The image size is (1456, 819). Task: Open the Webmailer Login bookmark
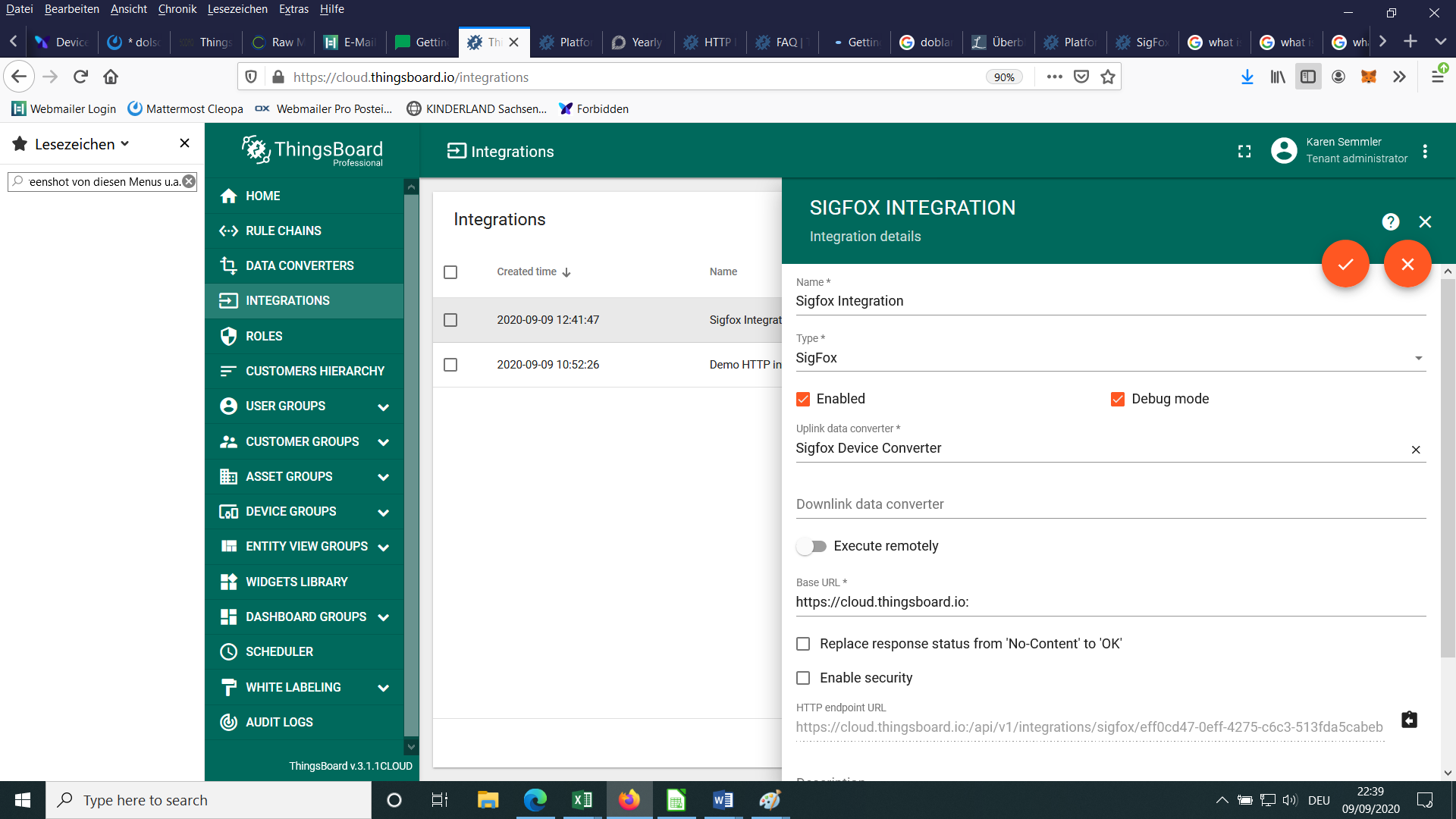click(x=64, y=108)
